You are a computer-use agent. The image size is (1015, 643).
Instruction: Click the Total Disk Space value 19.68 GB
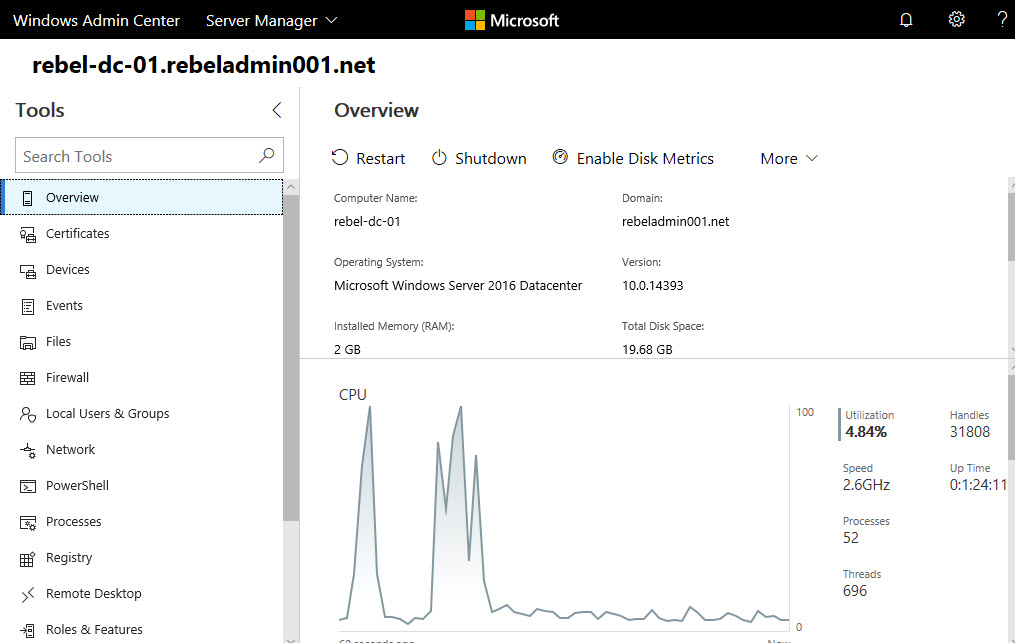click(647, 350)
